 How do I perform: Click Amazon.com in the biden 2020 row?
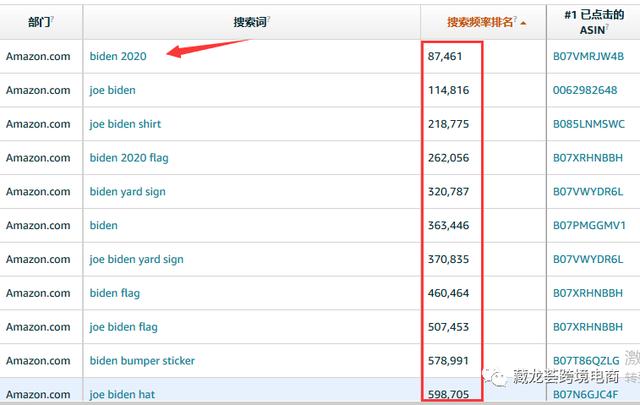38,56
